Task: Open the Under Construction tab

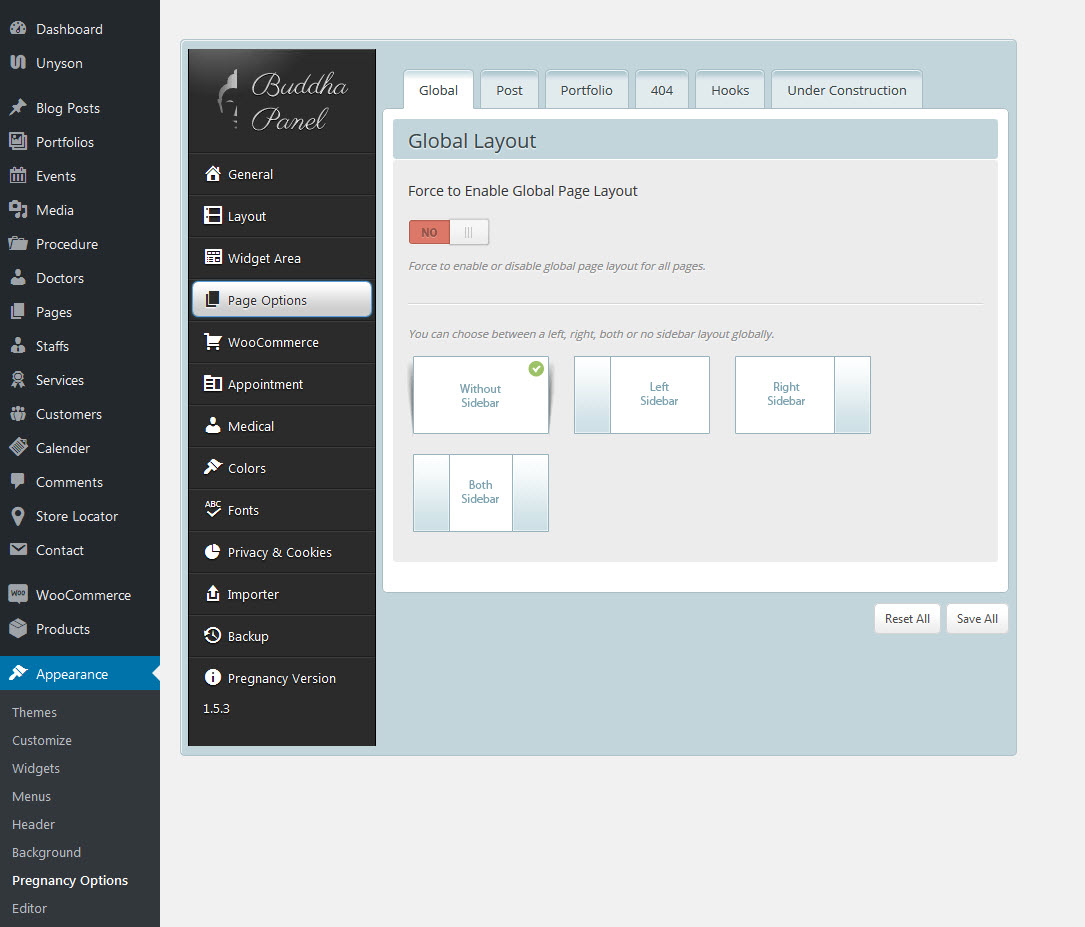Action: click(x=846, y=90)
